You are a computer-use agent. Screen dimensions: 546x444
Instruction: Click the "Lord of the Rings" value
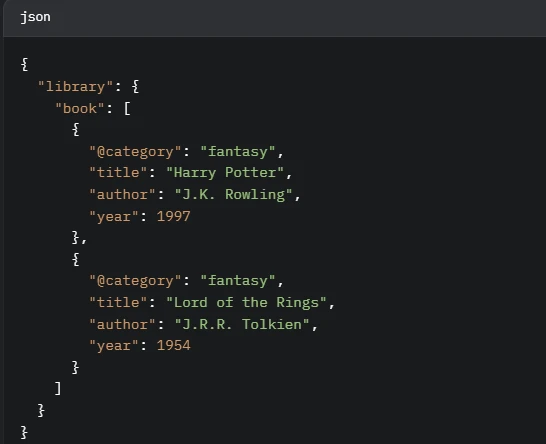246,302
